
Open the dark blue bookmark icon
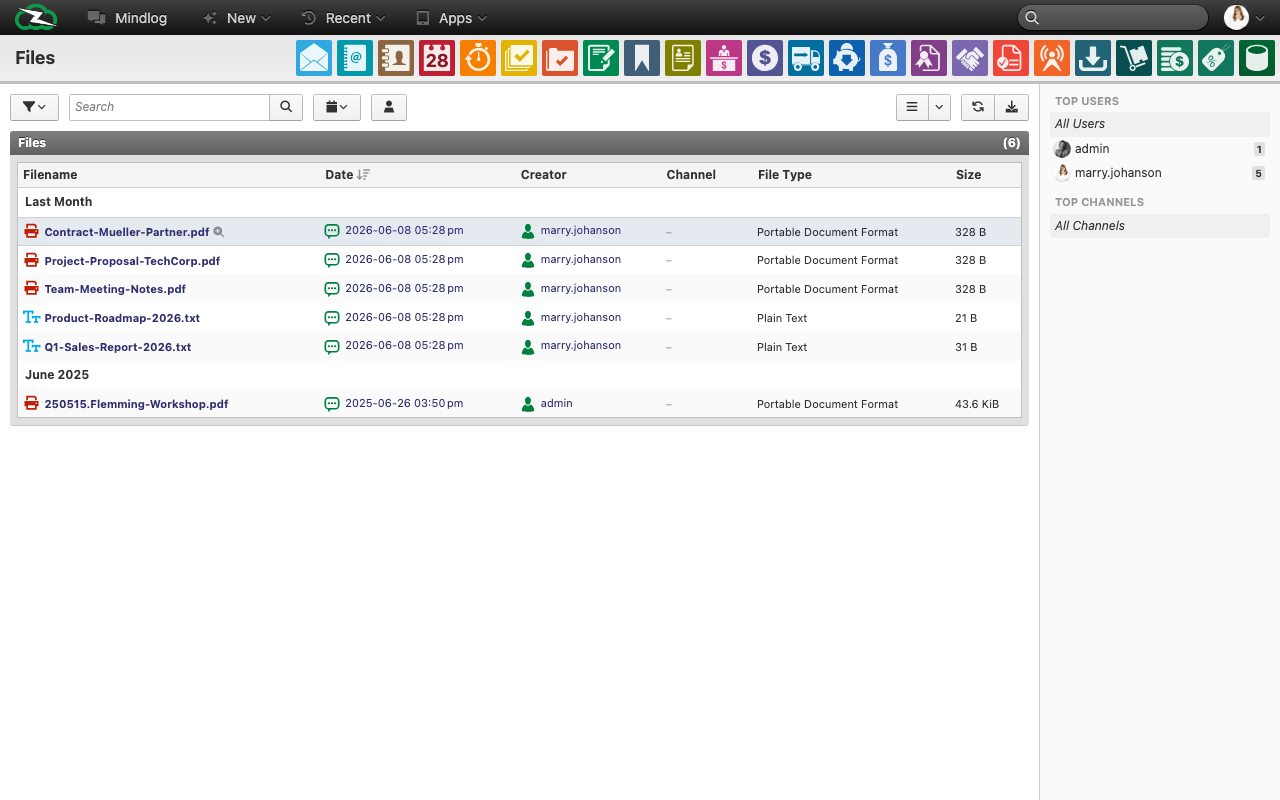tap(642, 58)
